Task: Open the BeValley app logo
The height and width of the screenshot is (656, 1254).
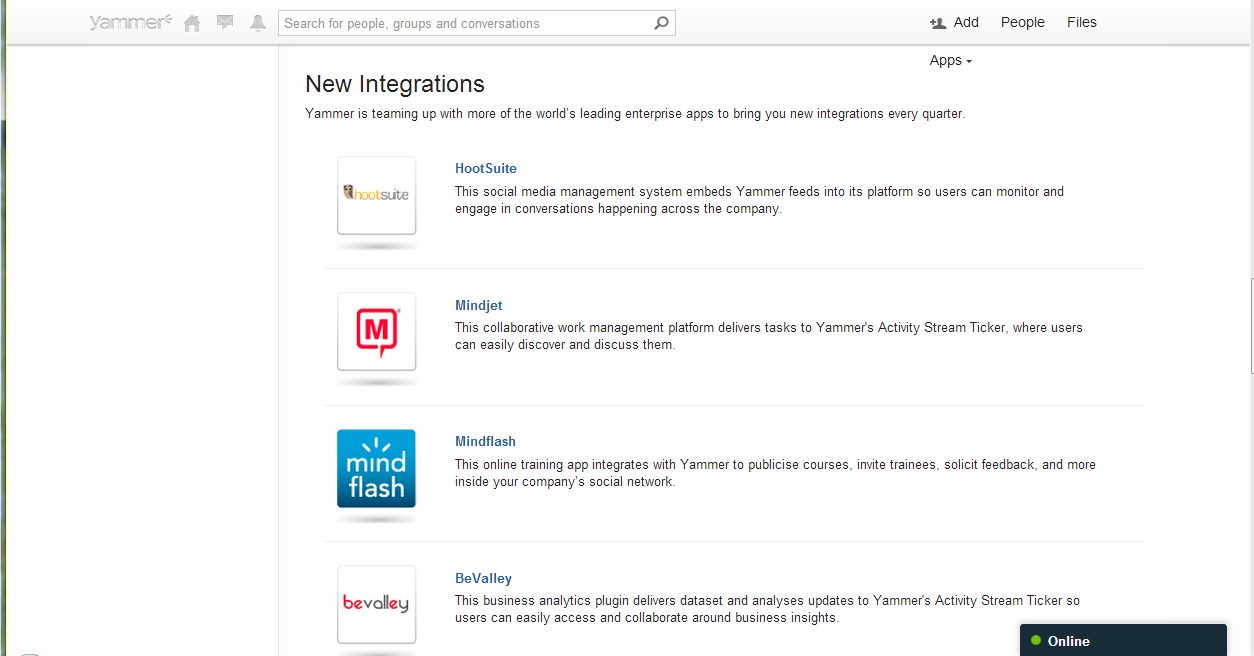Action: coord(376,604)
